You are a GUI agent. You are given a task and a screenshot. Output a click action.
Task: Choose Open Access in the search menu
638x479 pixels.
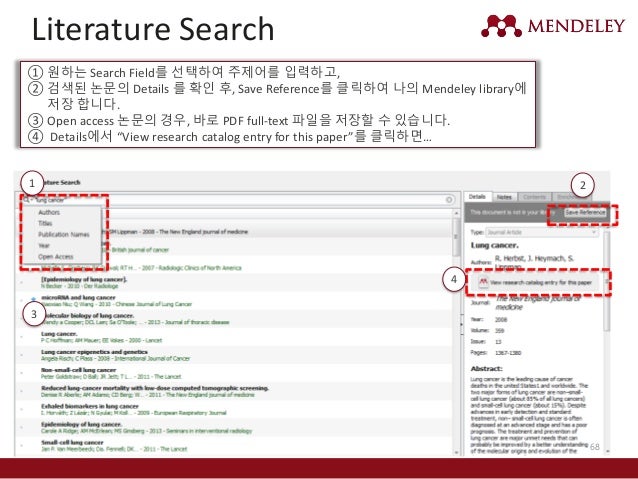pyautogui.click(x=56, y=257)
